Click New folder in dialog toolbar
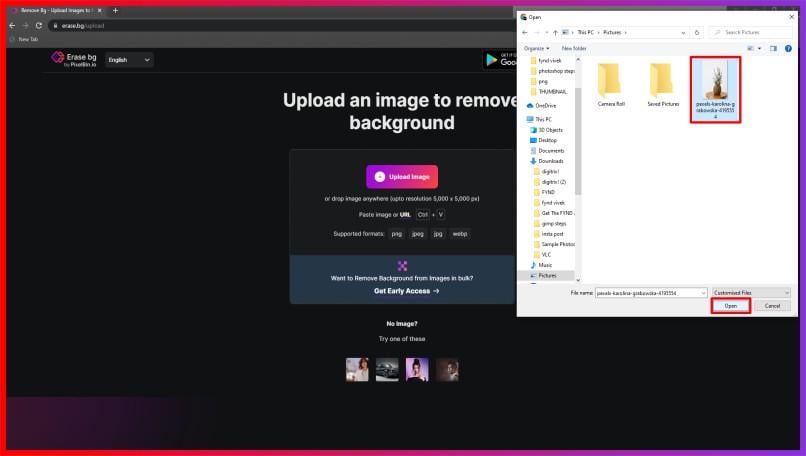Image resolution: width=806 pixels, height=456 pixels. (574, 48)
